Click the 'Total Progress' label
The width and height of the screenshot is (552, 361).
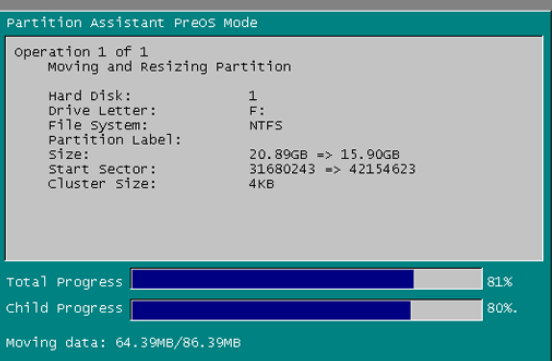pyautogui.click(x=64, y=282)
